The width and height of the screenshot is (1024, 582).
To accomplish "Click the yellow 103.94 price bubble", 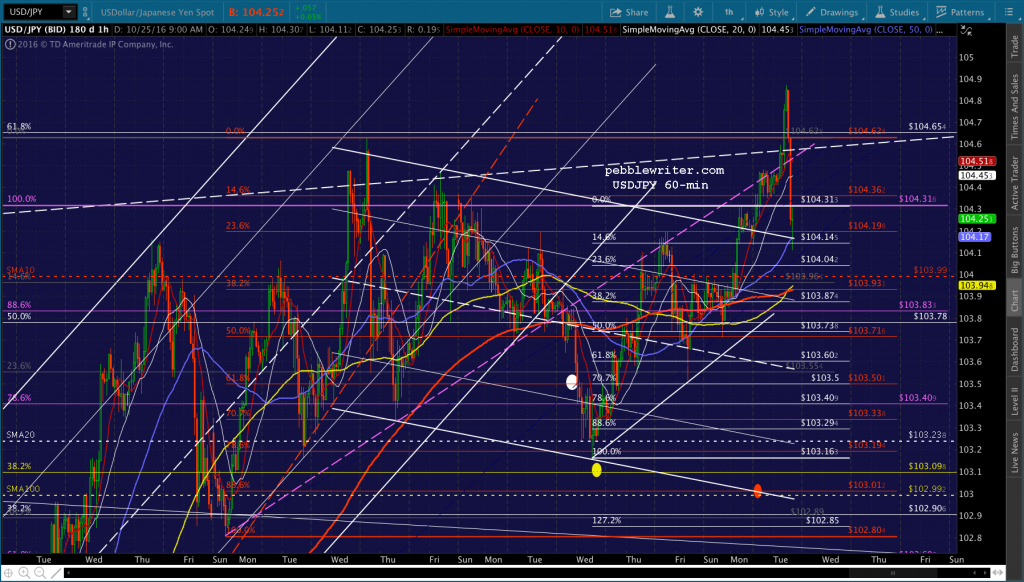I will click(976, 285).
